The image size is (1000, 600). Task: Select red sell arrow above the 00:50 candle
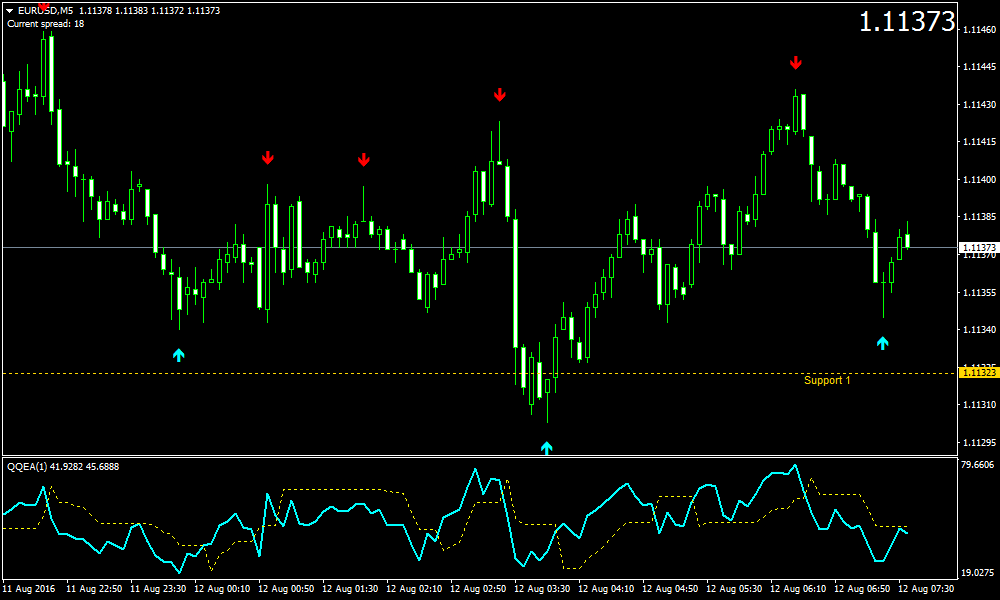(267, 158)
